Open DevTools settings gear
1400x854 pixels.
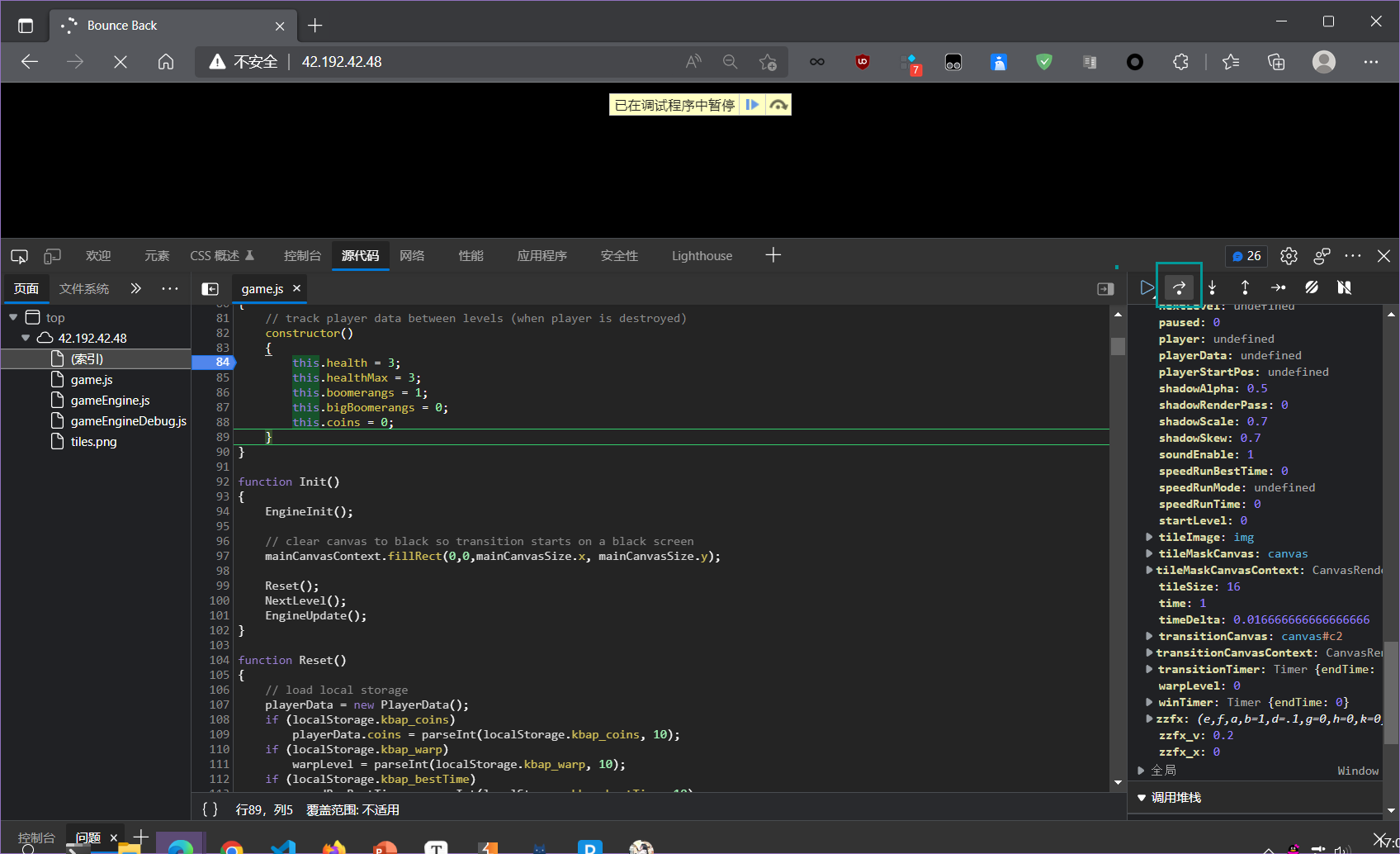point(1289,256)
